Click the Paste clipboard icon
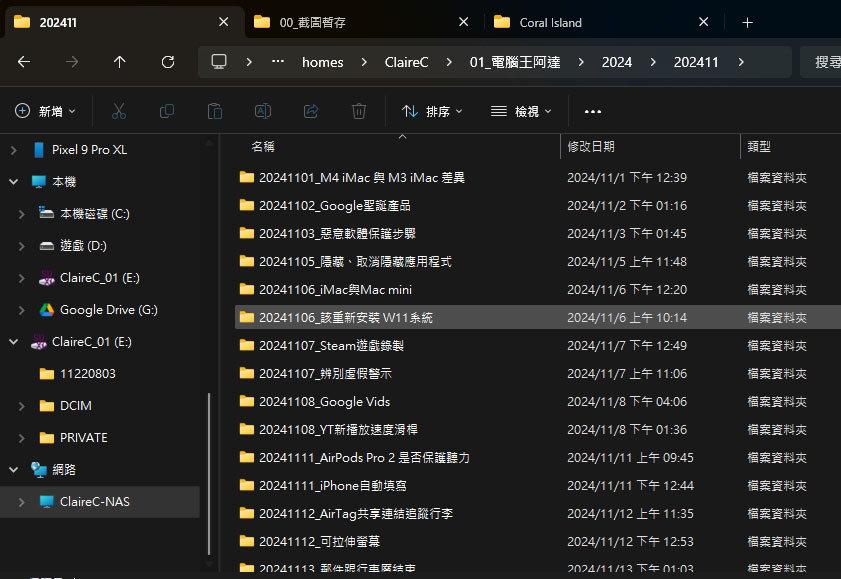The height and width of the screenshot is (579, 841). point(215,111)
